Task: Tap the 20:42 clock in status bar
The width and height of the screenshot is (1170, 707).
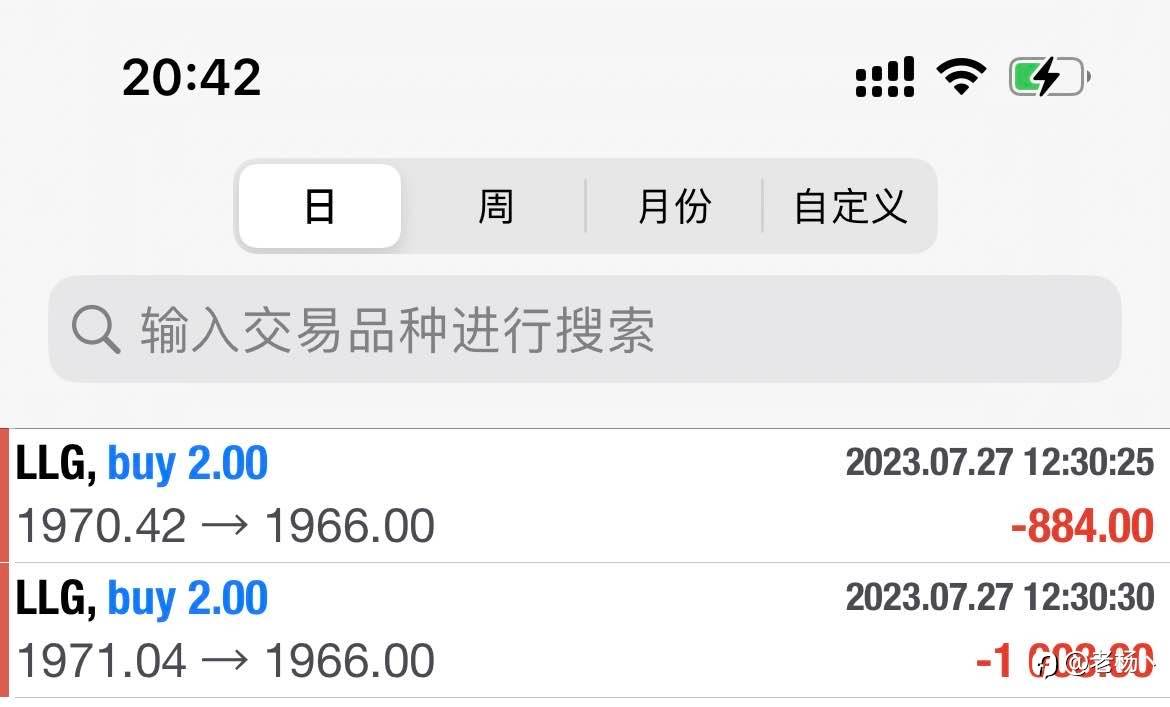Action: [192, 77]
